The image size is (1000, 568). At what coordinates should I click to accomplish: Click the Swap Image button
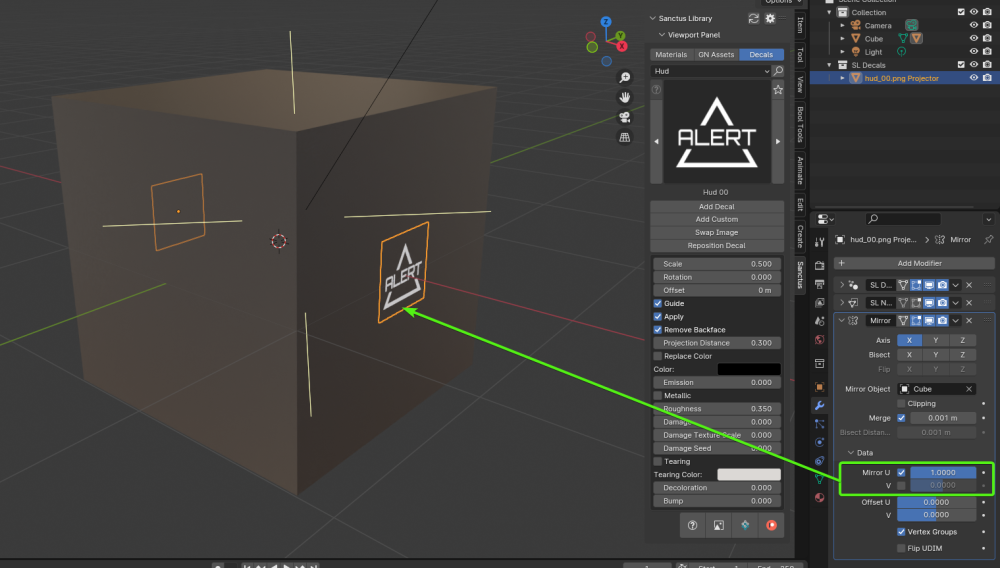[x=717, y=233]
